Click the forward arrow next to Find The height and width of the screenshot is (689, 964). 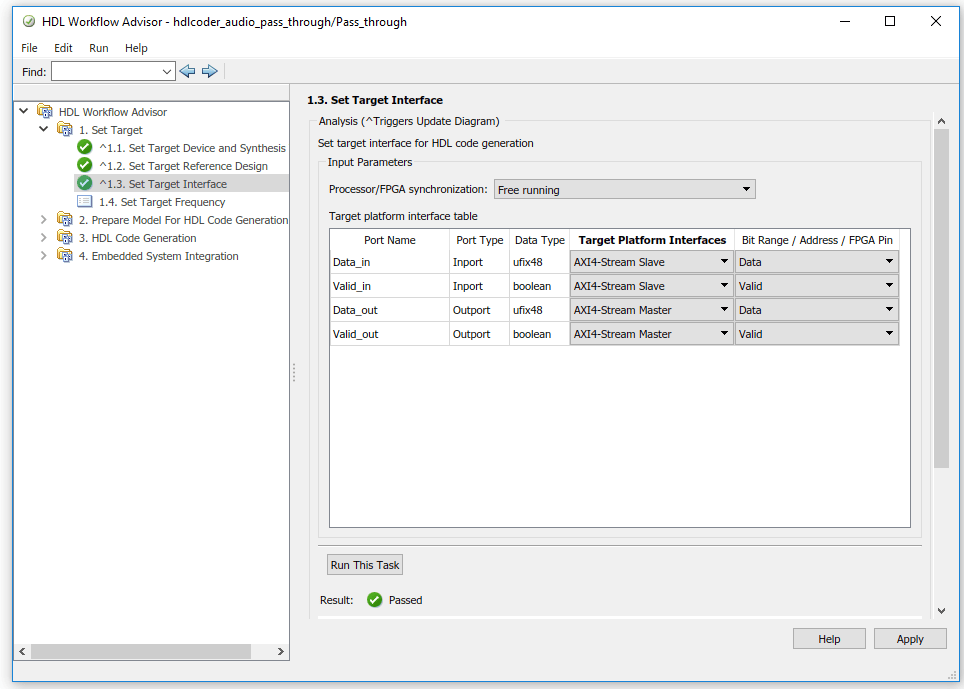point(210,71)
